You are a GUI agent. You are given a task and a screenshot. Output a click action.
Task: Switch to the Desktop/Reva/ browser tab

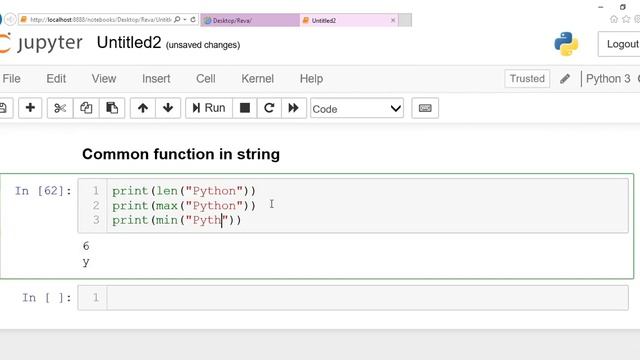tap(250, 20)
